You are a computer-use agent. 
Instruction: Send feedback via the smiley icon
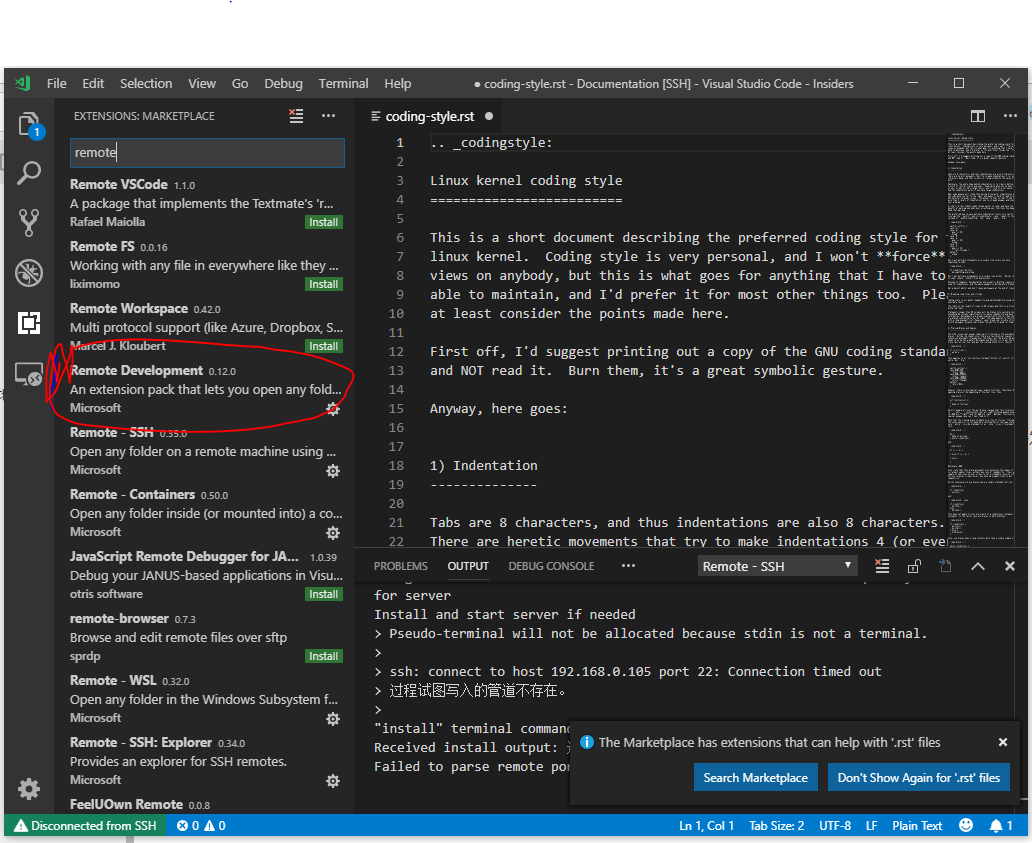click(x=966, y=825)
